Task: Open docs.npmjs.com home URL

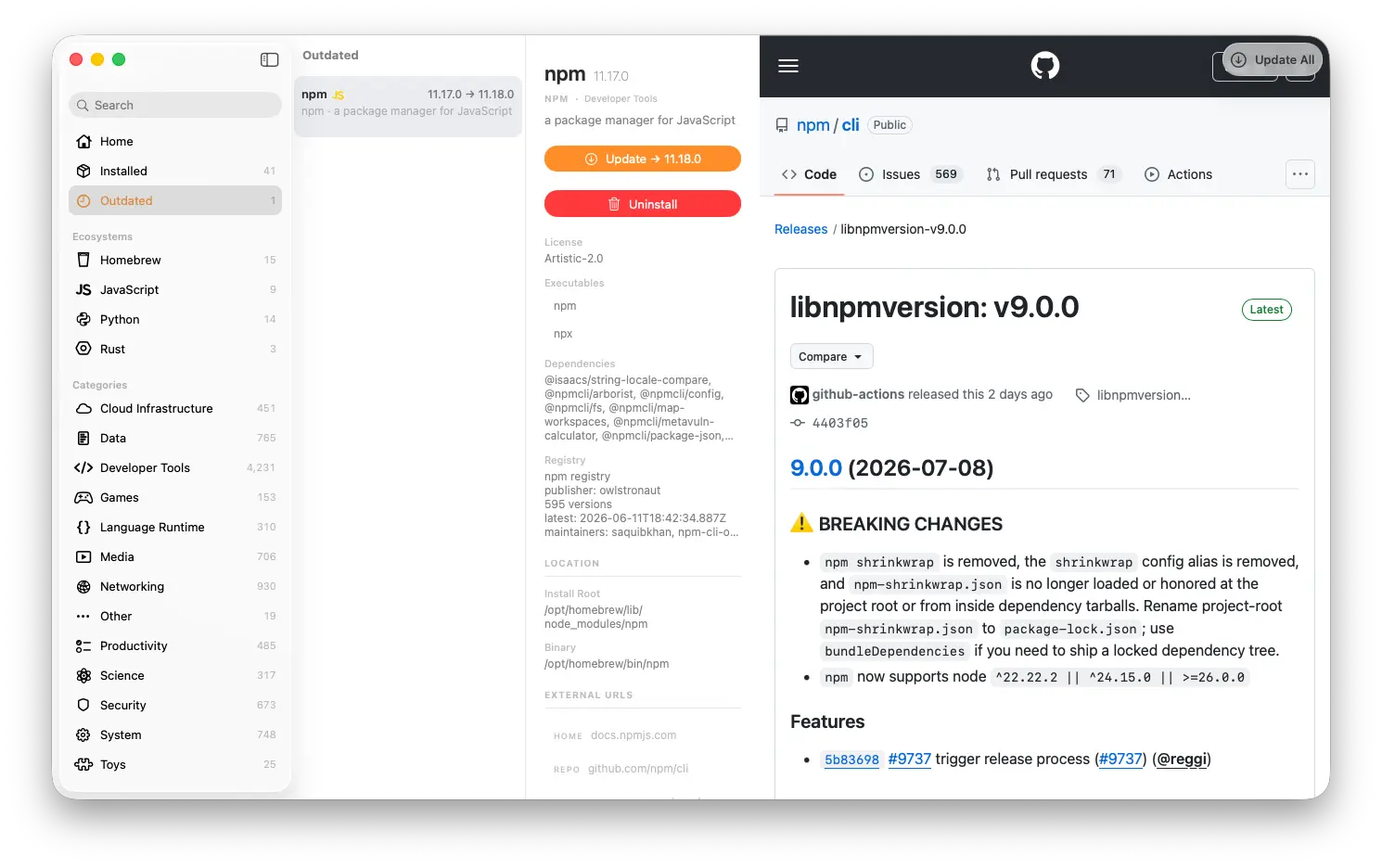Action: (x=633, y=735)
